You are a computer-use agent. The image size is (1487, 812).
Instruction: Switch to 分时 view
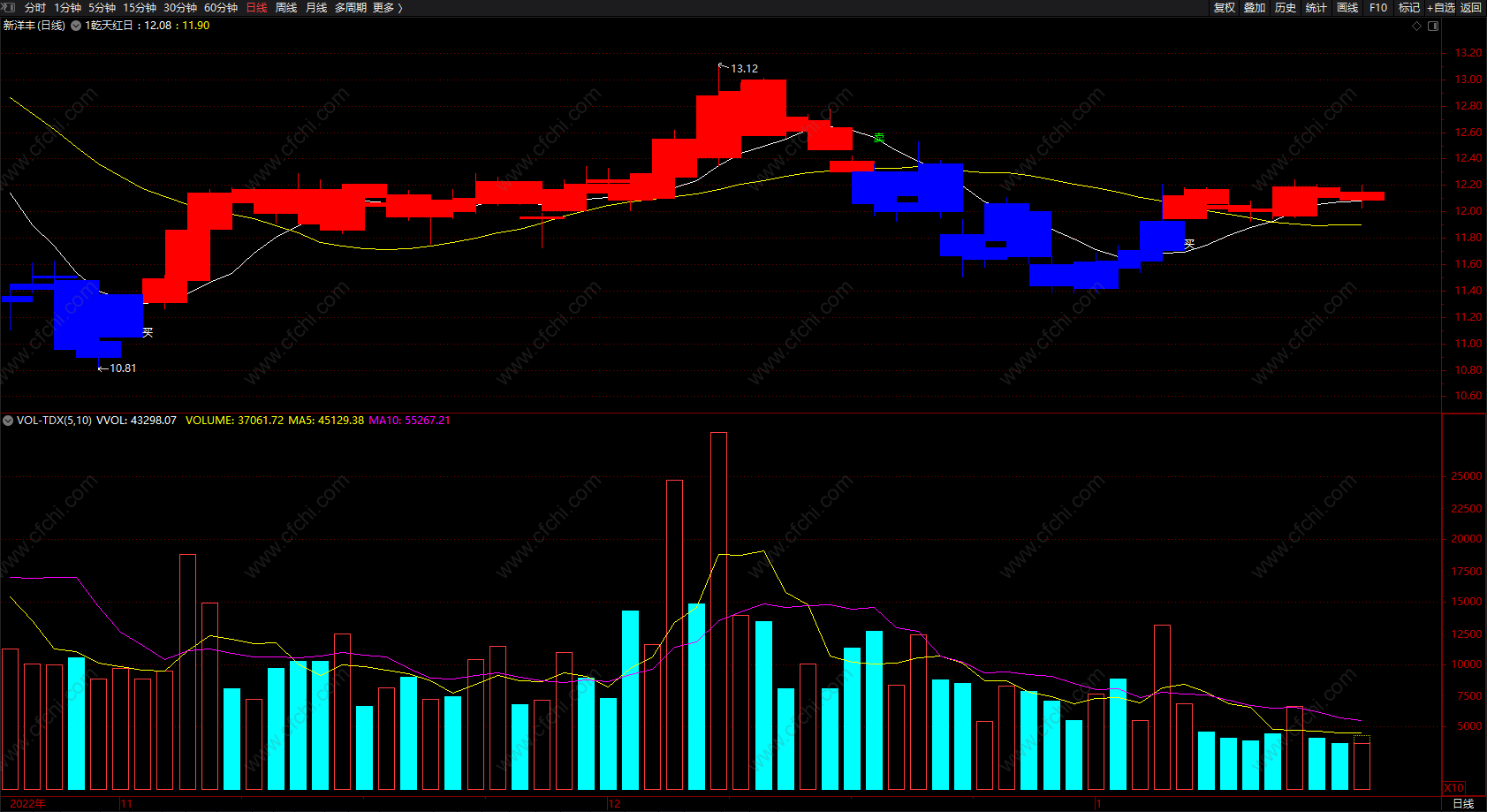[x=34, y=8]
